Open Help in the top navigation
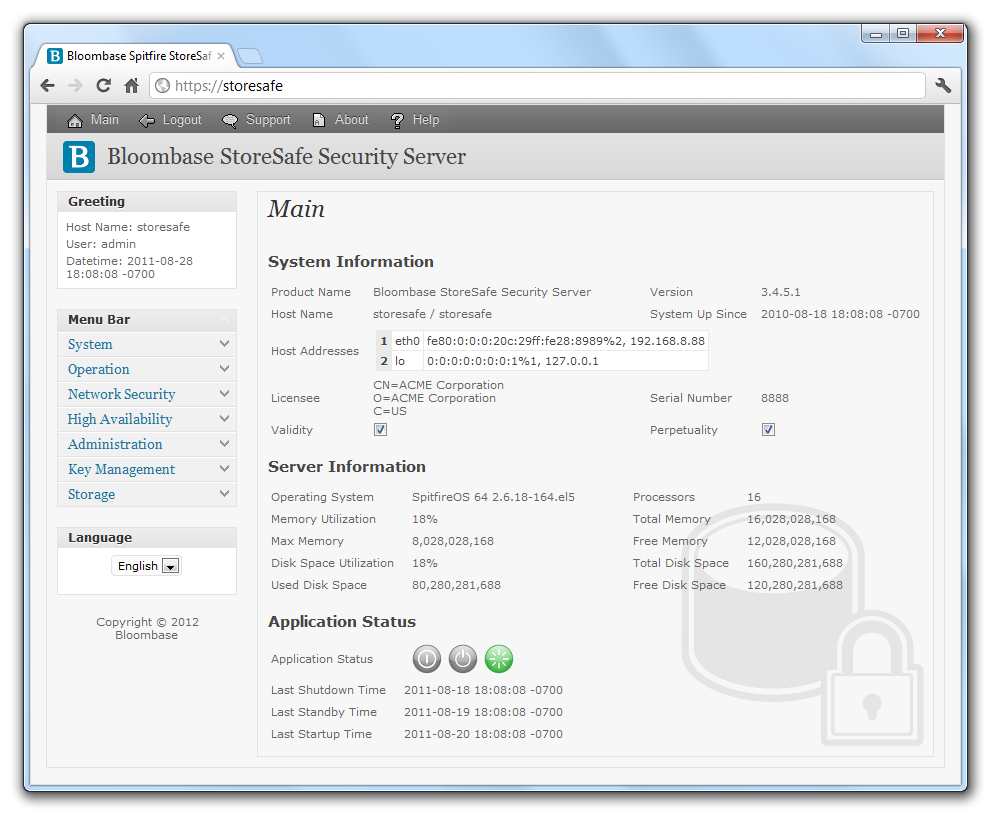This screenshot has height=821, width=997. (415, 120)
